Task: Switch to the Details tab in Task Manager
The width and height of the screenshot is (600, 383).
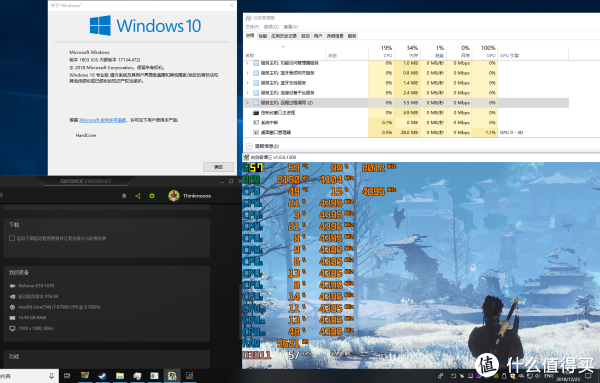Action: pyautogui.click(x=335, y=36)
